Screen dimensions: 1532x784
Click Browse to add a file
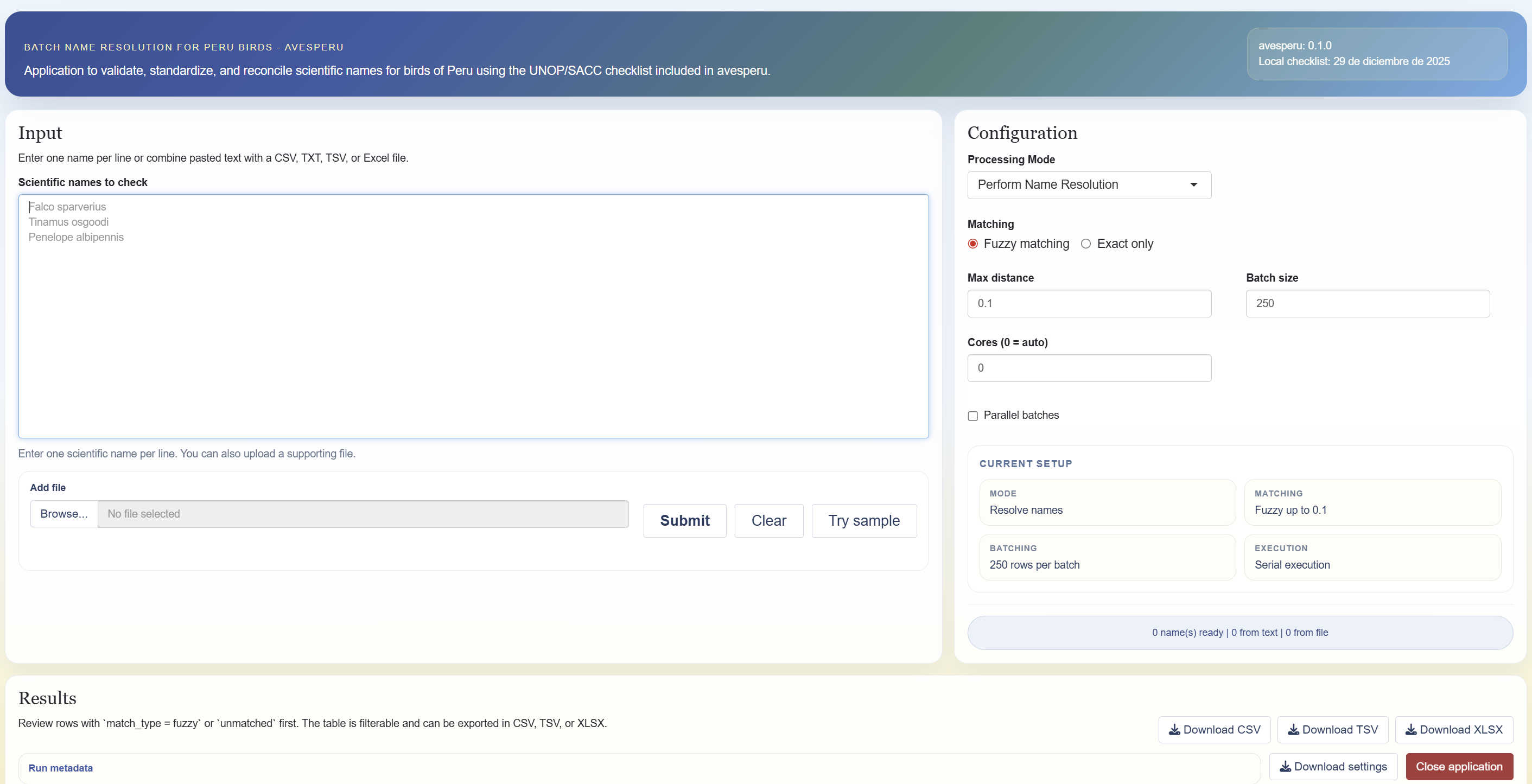tap(64, 514)
